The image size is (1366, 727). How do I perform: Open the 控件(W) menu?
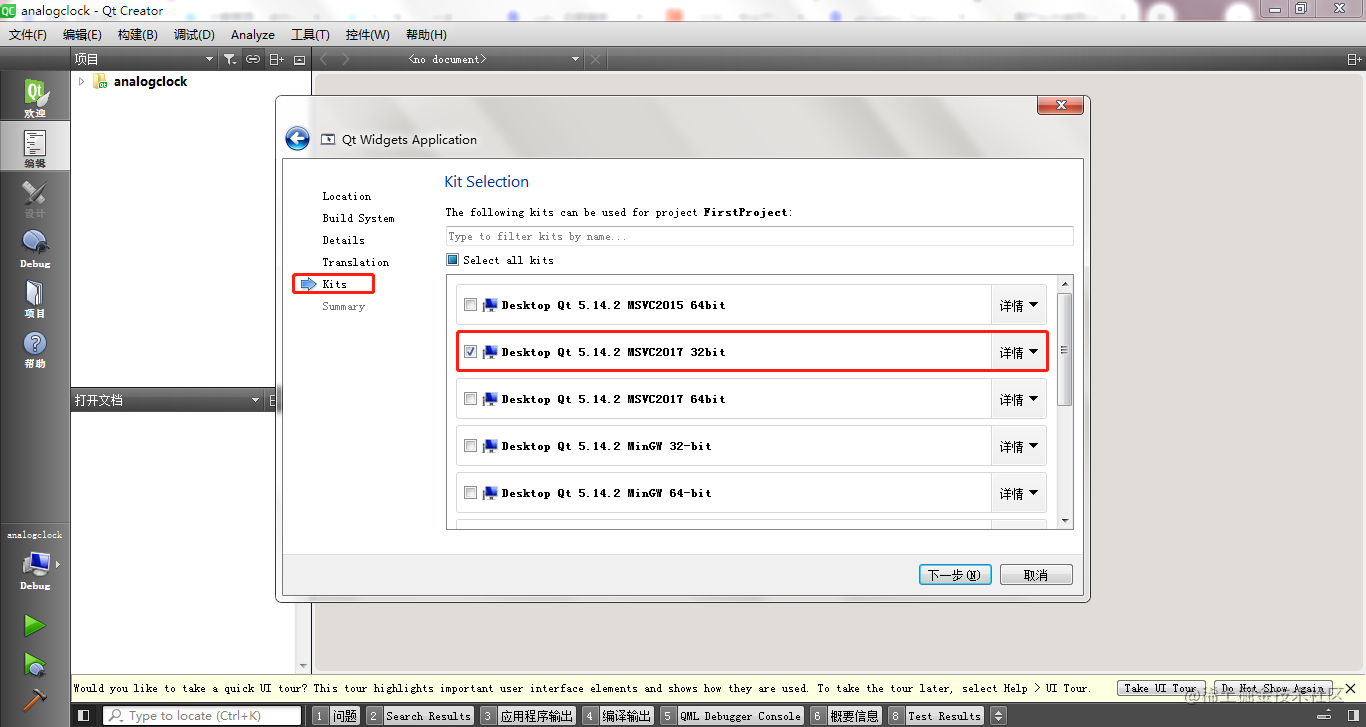click(x=367, y=34)
